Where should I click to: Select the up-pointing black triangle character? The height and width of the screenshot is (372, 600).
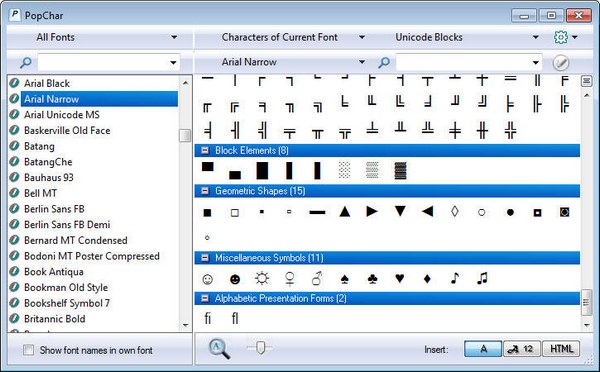(345, 212)
